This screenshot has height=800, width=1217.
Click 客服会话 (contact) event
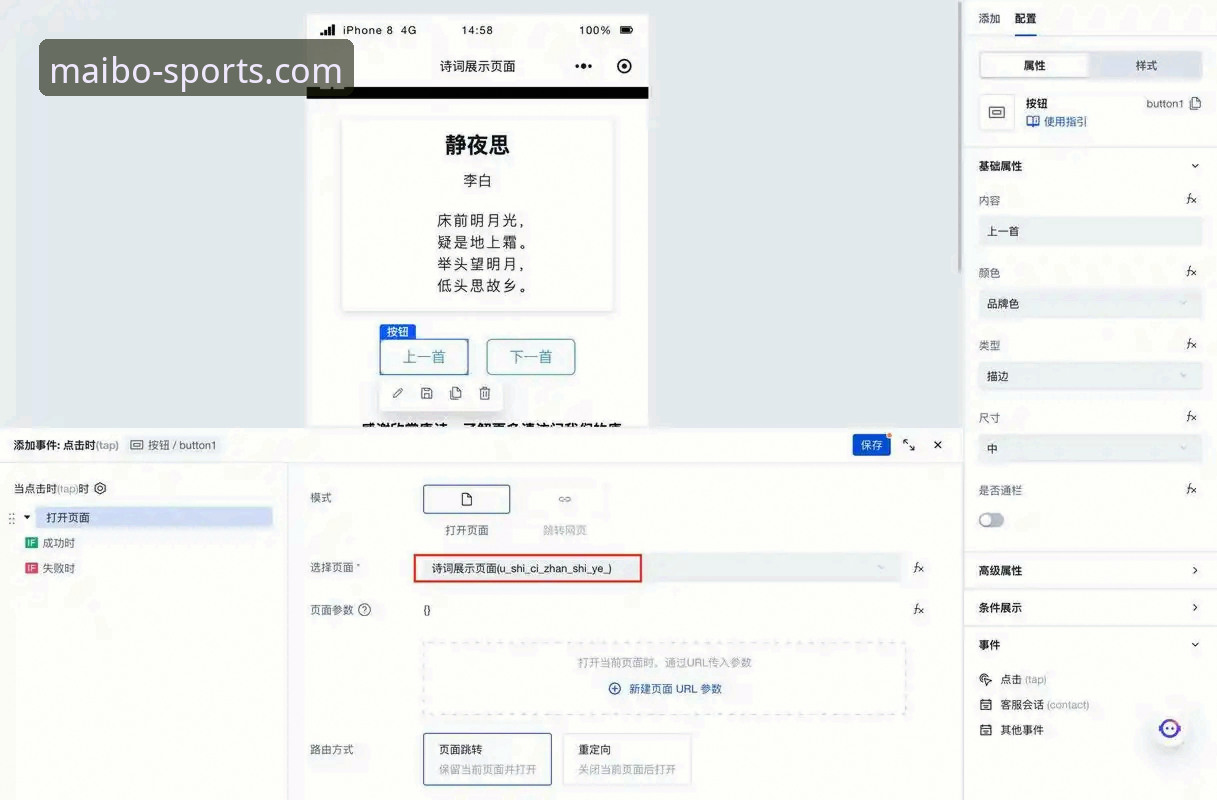tap(1044, 705)
